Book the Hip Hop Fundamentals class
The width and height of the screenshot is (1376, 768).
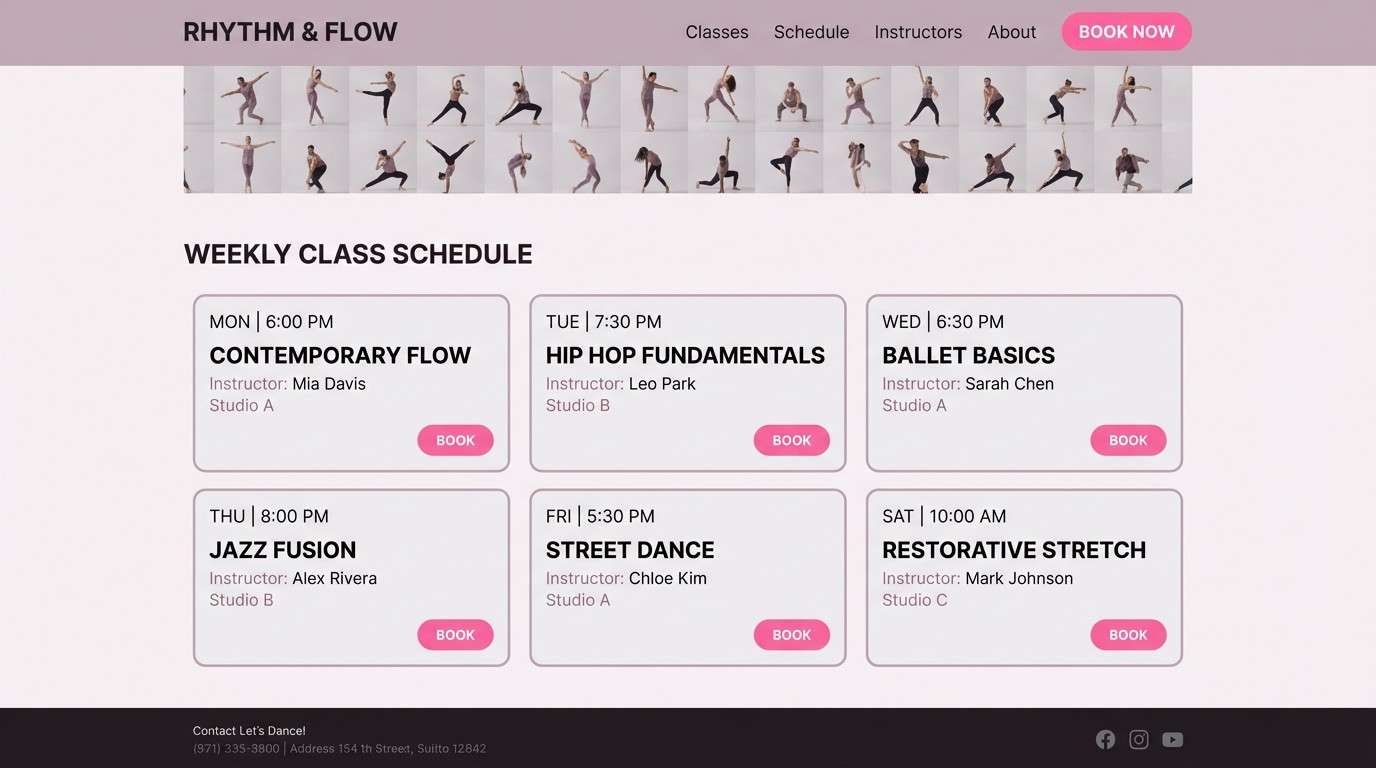(791, 440)
